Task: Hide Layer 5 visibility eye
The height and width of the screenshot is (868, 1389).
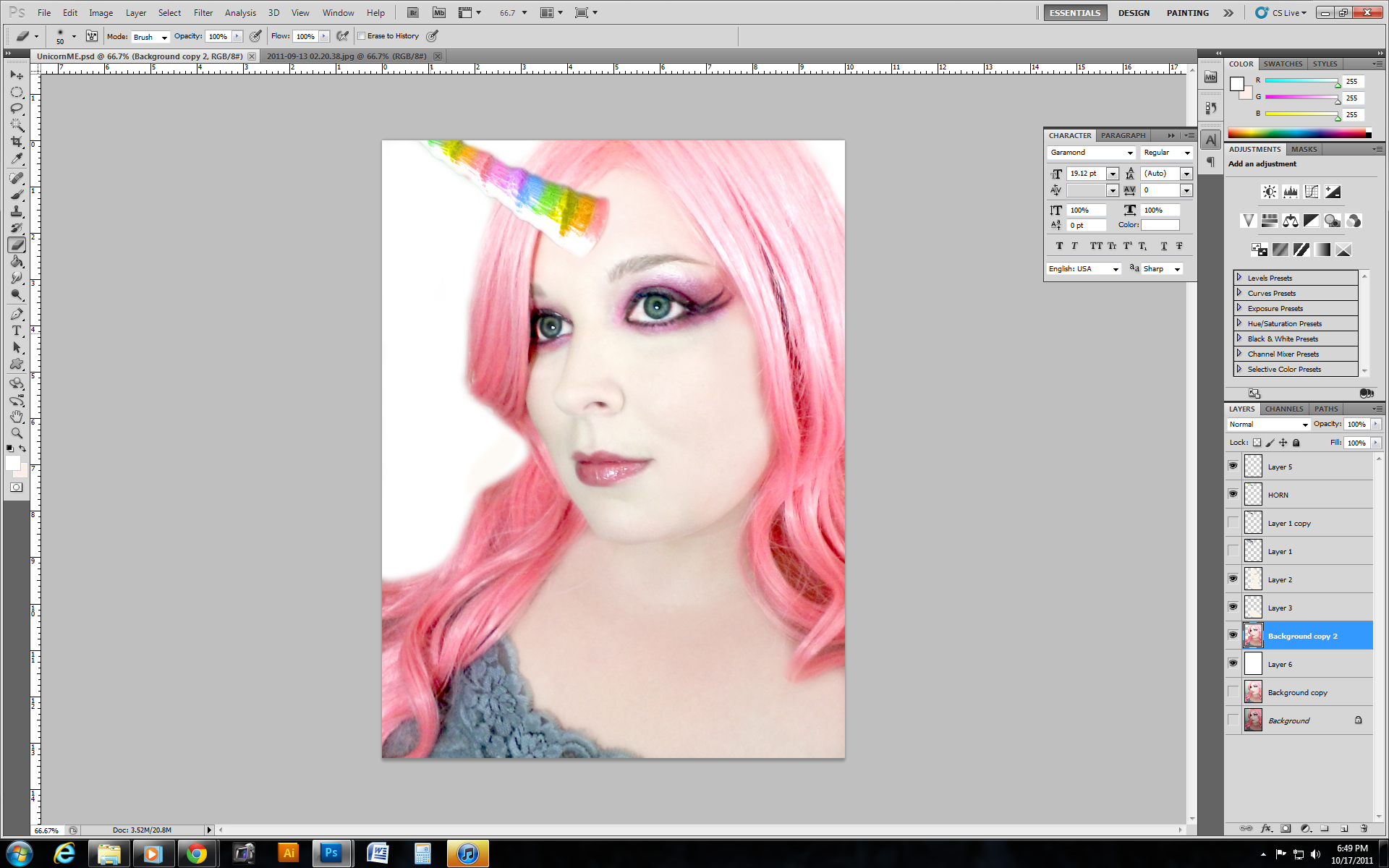Action: [x=1233, y=466]
